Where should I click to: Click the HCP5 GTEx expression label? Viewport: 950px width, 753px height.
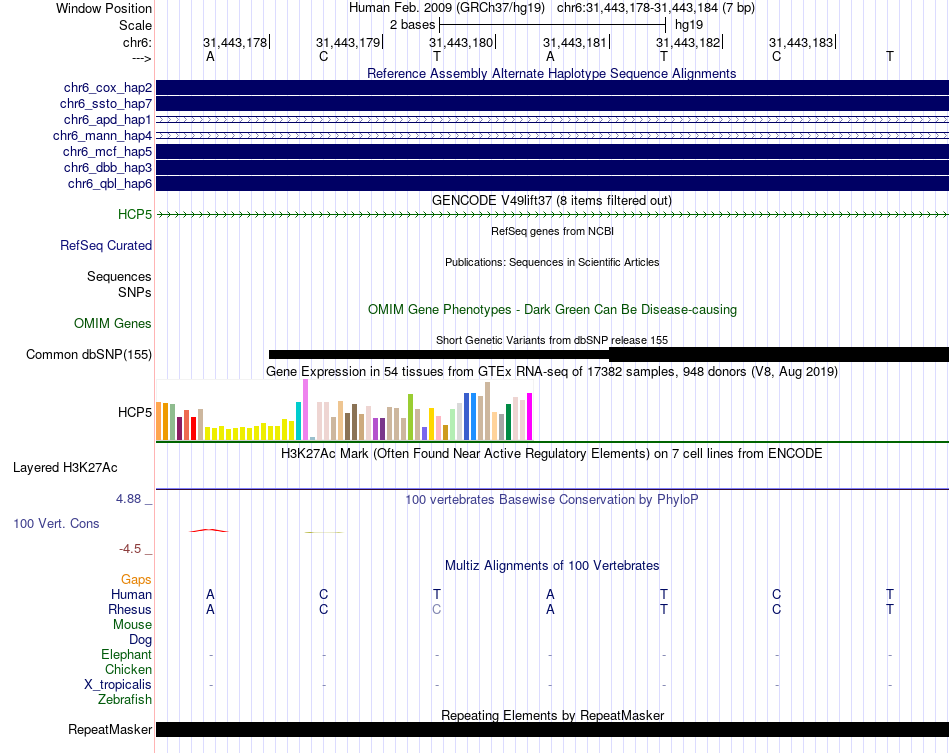coord(135,413)
